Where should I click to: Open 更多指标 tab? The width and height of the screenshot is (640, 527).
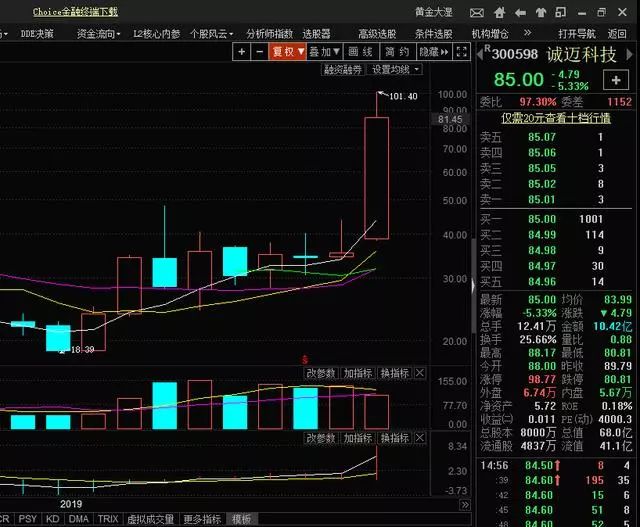(202, 519)
